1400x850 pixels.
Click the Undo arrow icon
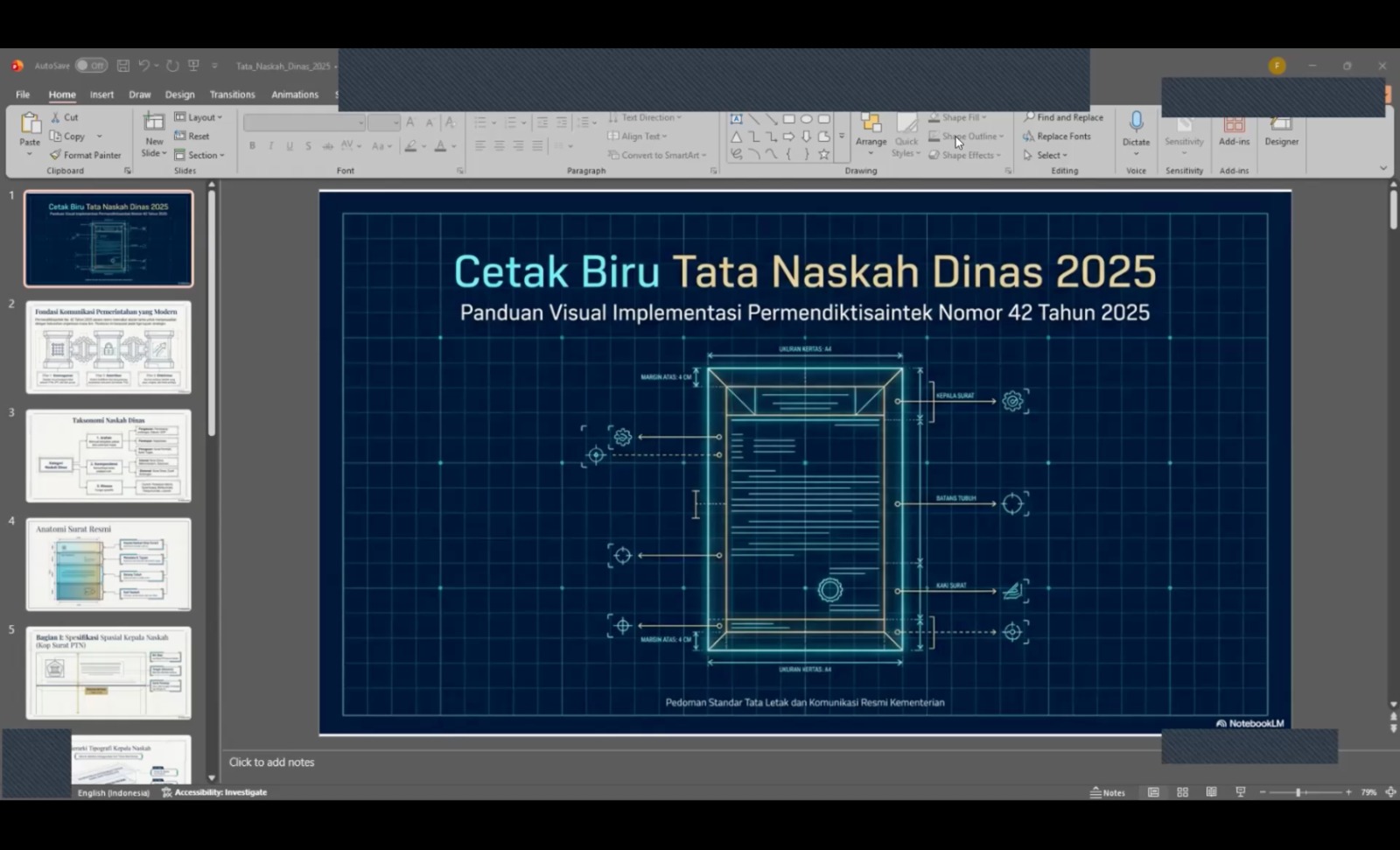(x=143, y=66)
